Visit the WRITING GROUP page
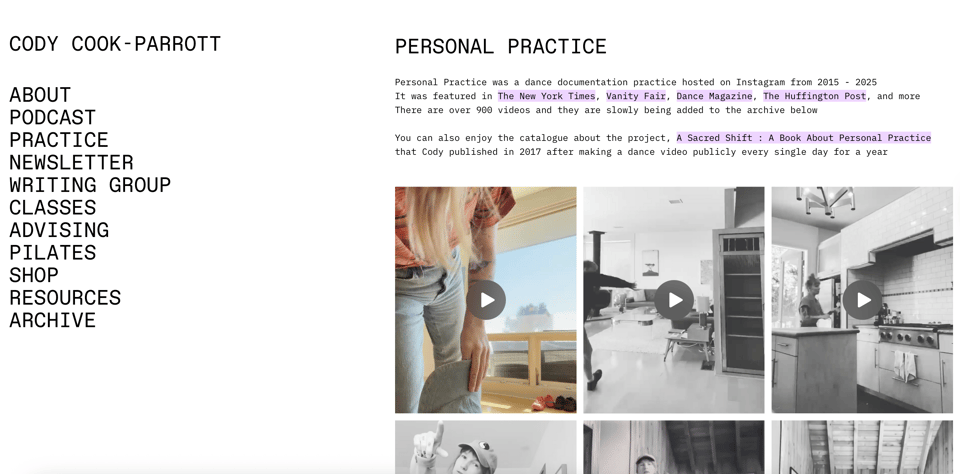Viewport: 960px width, 474px height. [90, 185]
